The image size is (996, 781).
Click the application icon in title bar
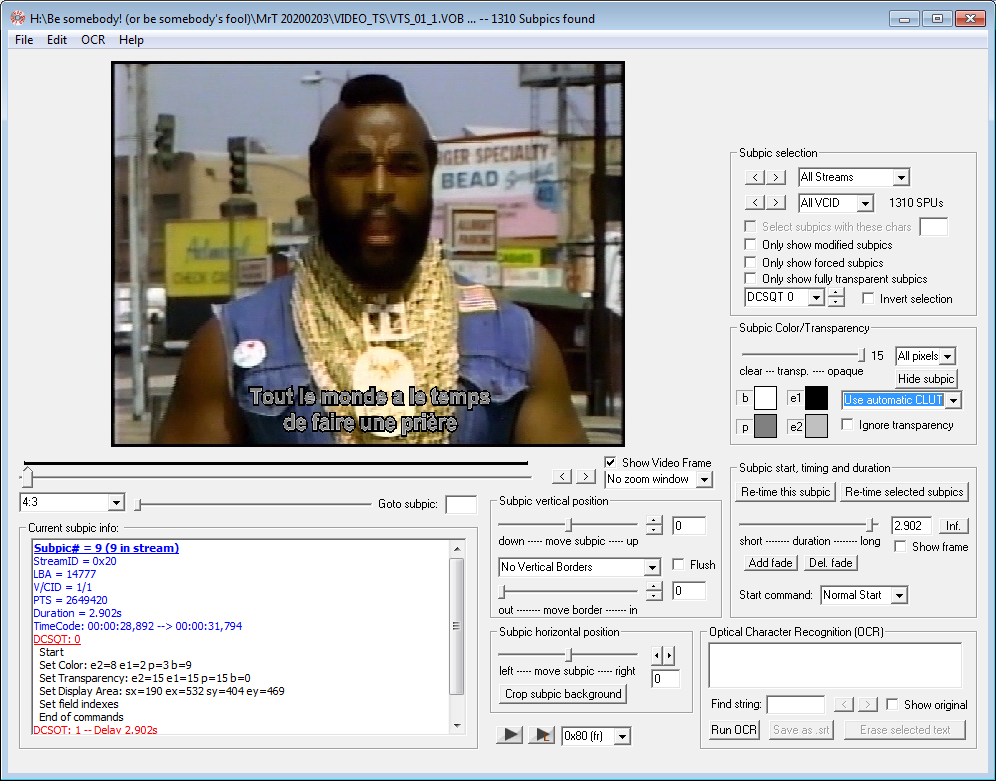click(x=18, y=18)
